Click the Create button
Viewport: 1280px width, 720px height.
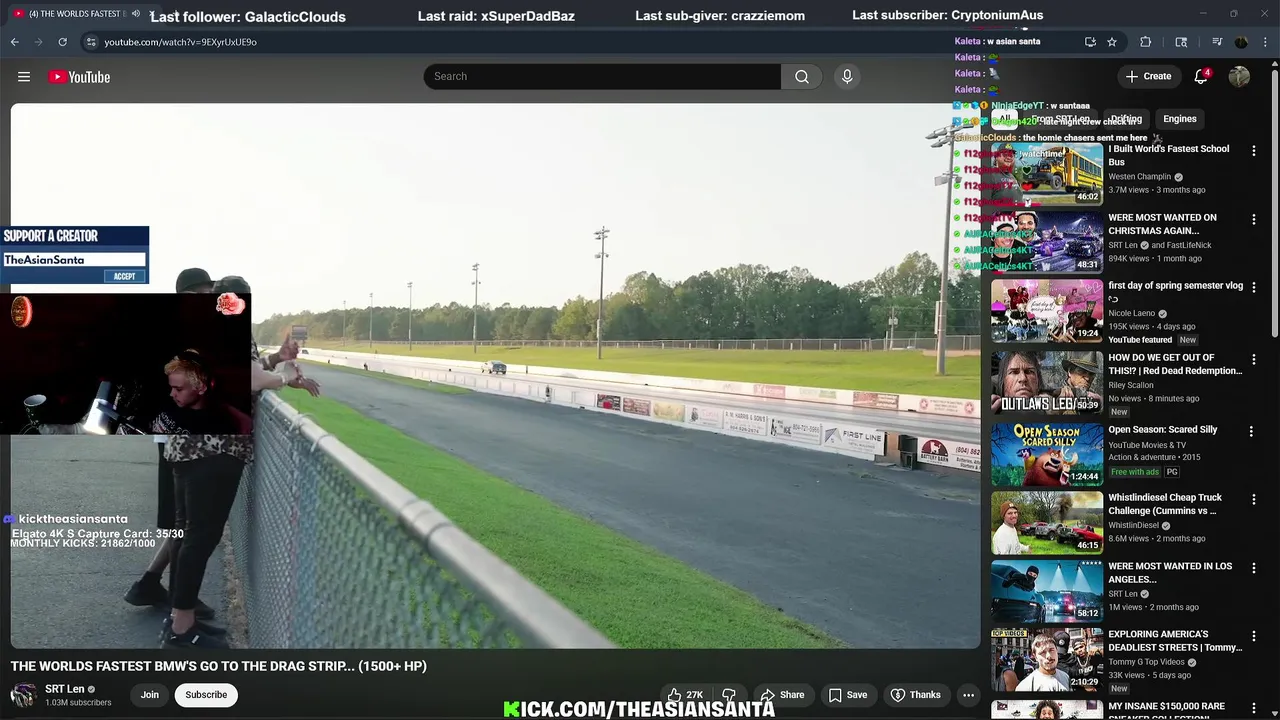(x=1148, y=77)
